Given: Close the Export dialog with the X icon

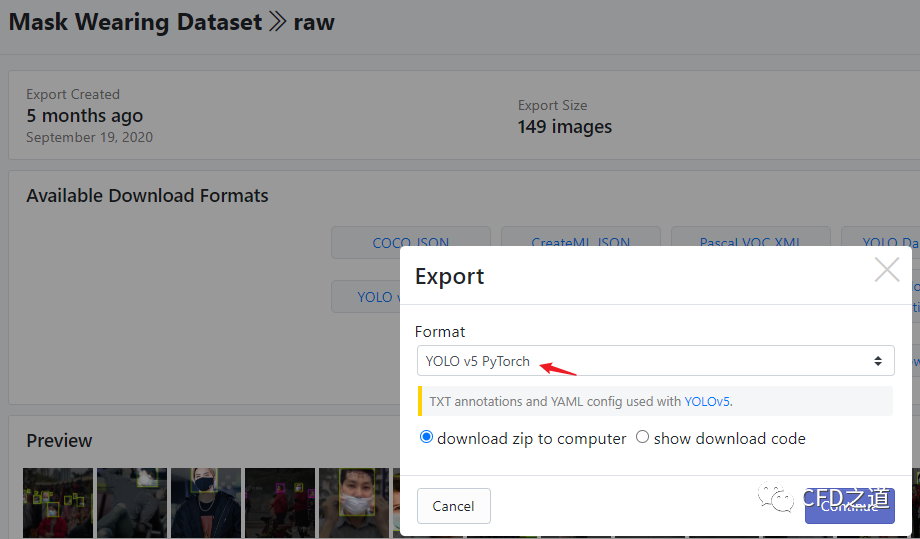Looking at the screenshot, I should 886,270.
